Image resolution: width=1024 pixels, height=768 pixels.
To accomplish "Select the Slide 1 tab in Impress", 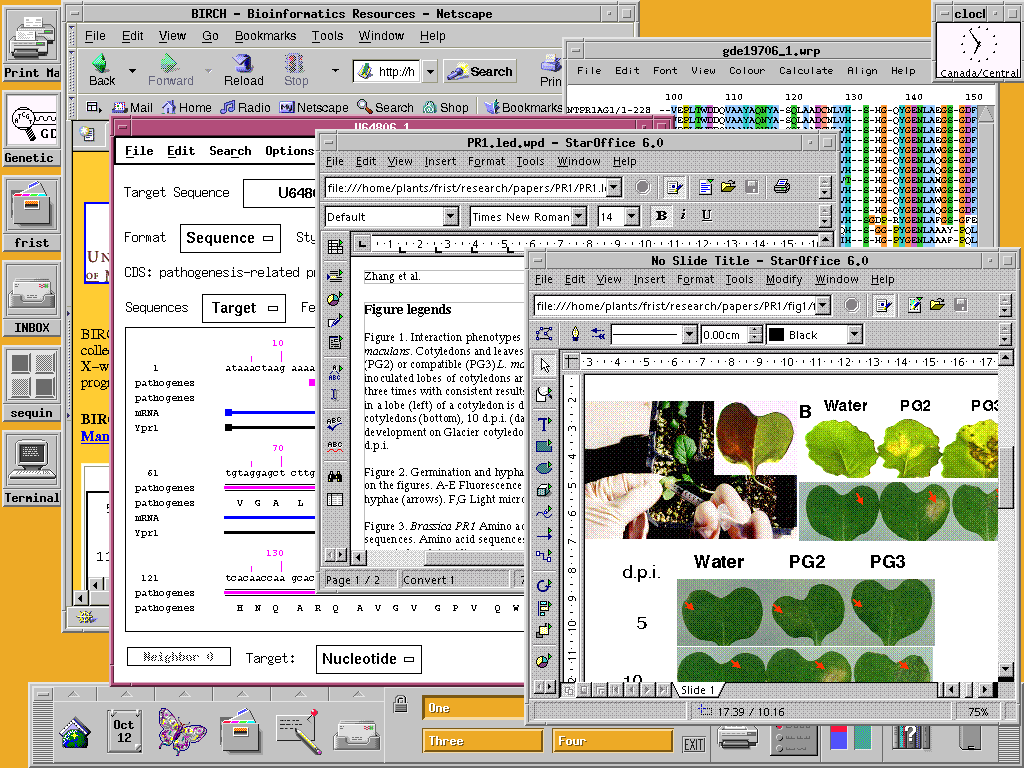I will point(697,690).
